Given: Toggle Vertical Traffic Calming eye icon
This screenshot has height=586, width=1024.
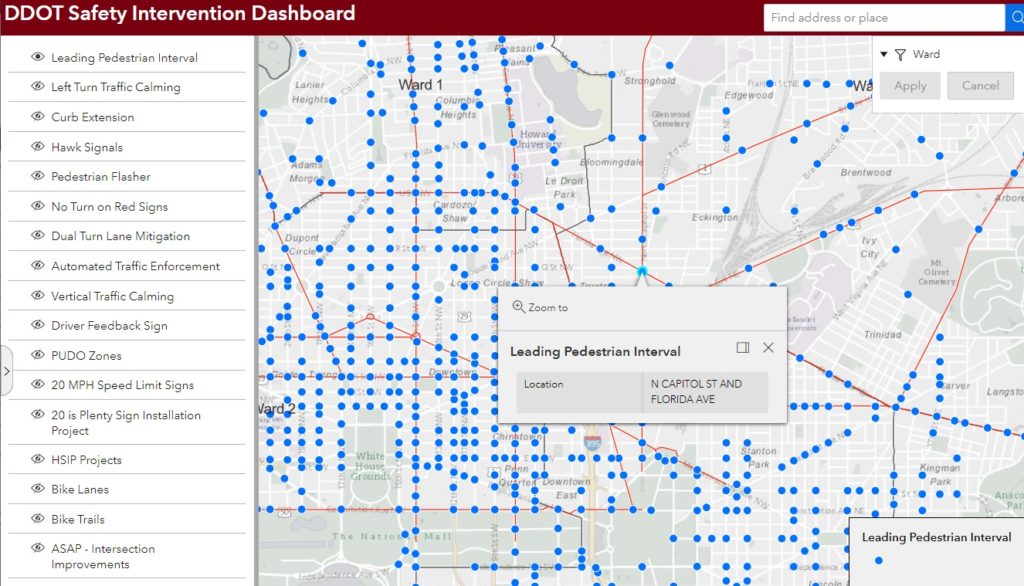Looking at the screenshot, I should (x=38, y=295).
